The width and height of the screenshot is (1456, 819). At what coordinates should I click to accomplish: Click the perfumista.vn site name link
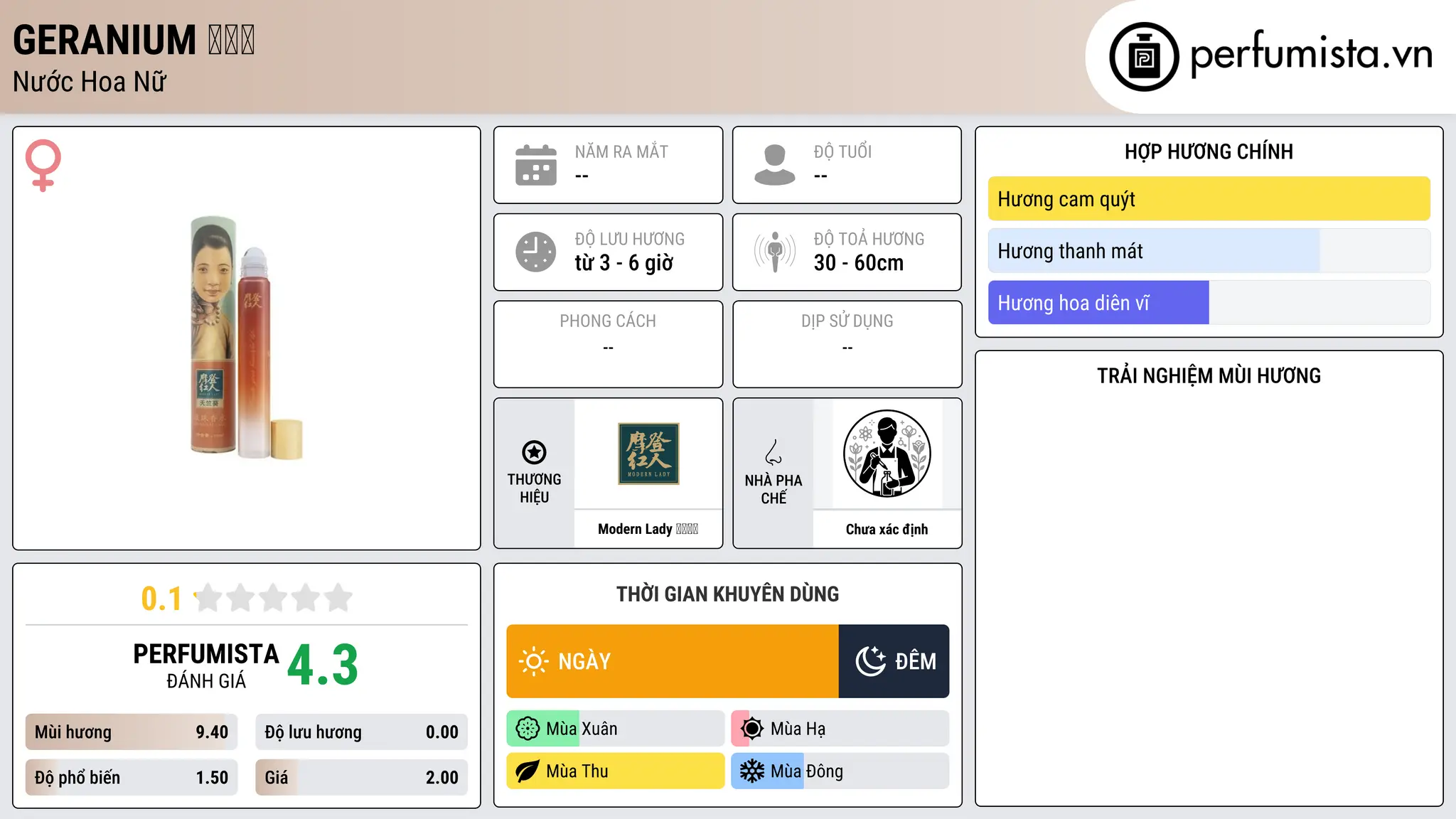tap(1311, 55)
